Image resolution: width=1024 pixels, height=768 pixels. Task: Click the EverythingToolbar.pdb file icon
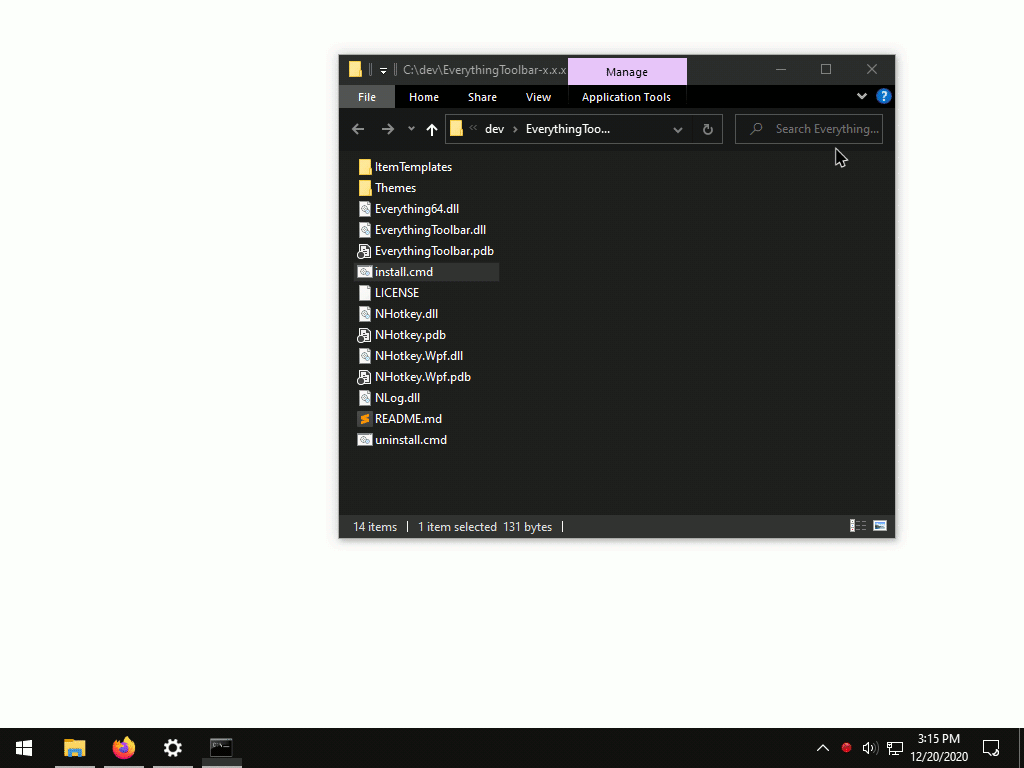(x=364, y=251)
